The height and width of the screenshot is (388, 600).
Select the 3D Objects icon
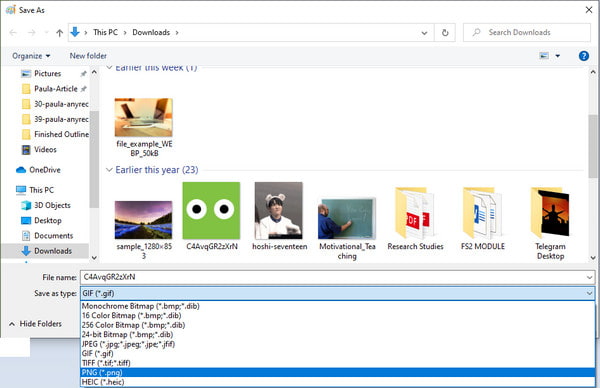click(x=26, y=205)
